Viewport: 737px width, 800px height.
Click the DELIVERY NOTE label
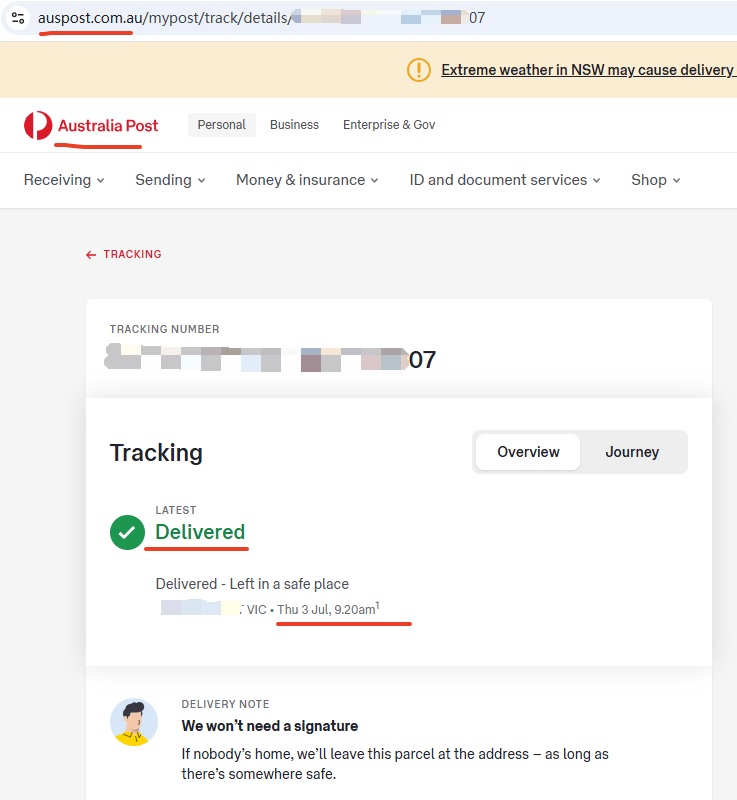225,704
